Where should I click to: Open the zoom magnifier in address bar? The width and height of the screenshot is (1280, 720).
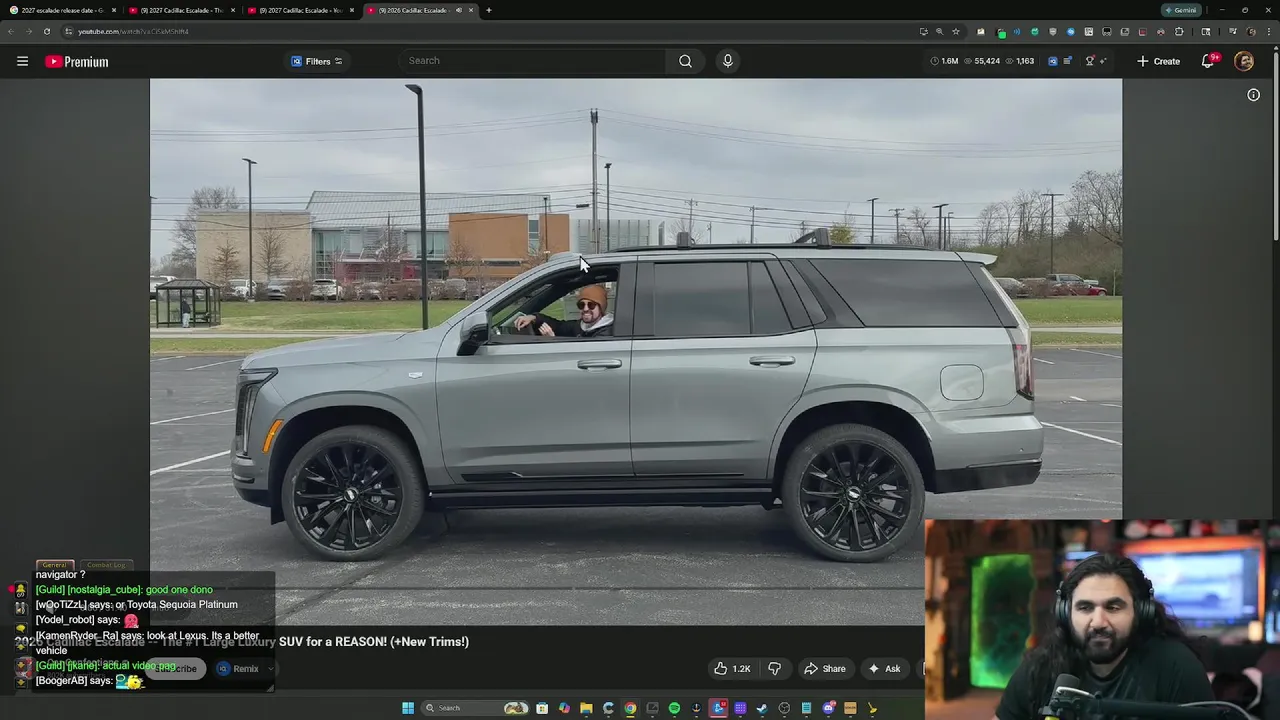click(939, 31)
